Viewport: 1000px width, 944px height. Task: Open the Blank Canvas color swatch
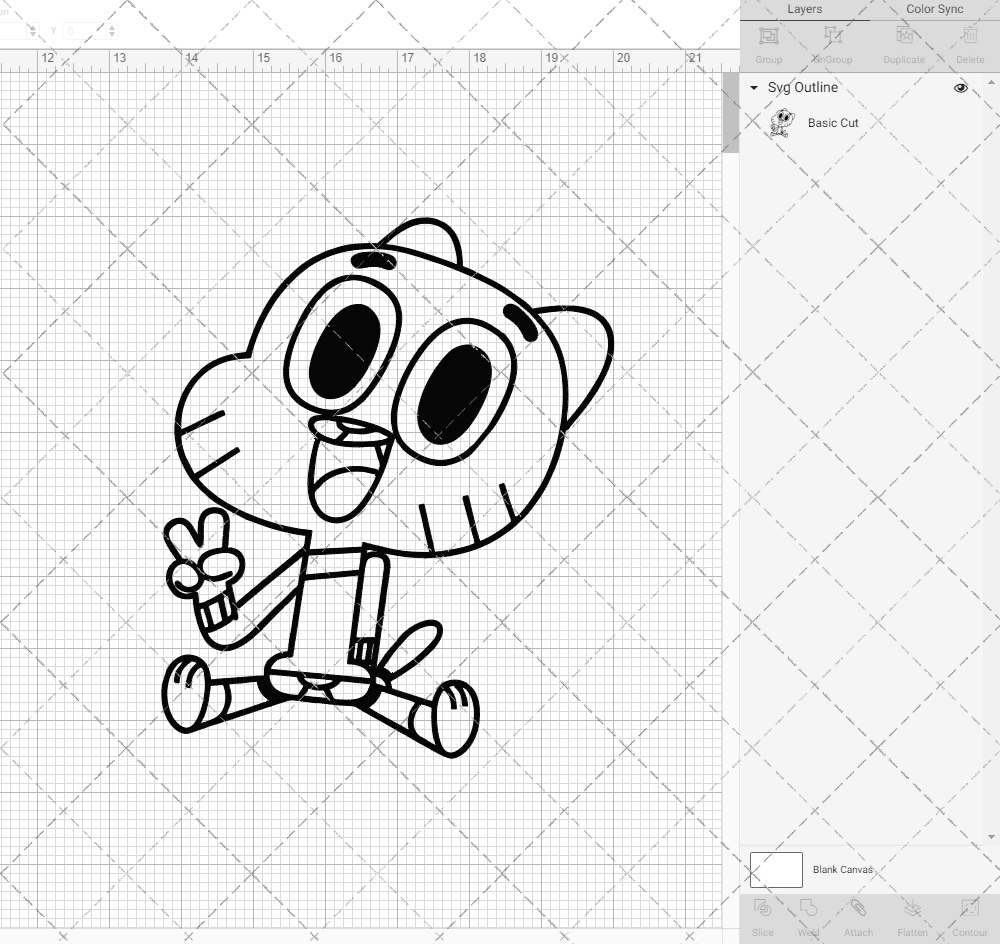[775, 869]
